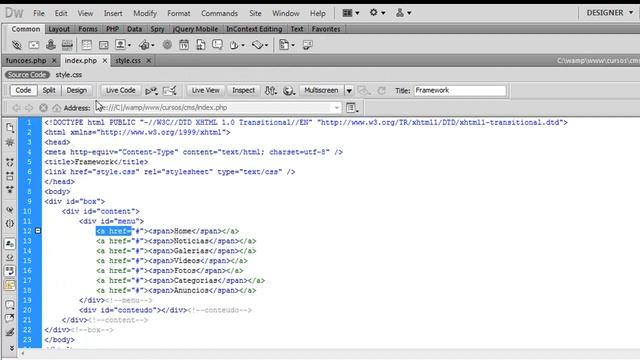Screen dimensions: 640x360
Task: Toggle Line Numbers in coding toolbar
Action: click(10, 244)
